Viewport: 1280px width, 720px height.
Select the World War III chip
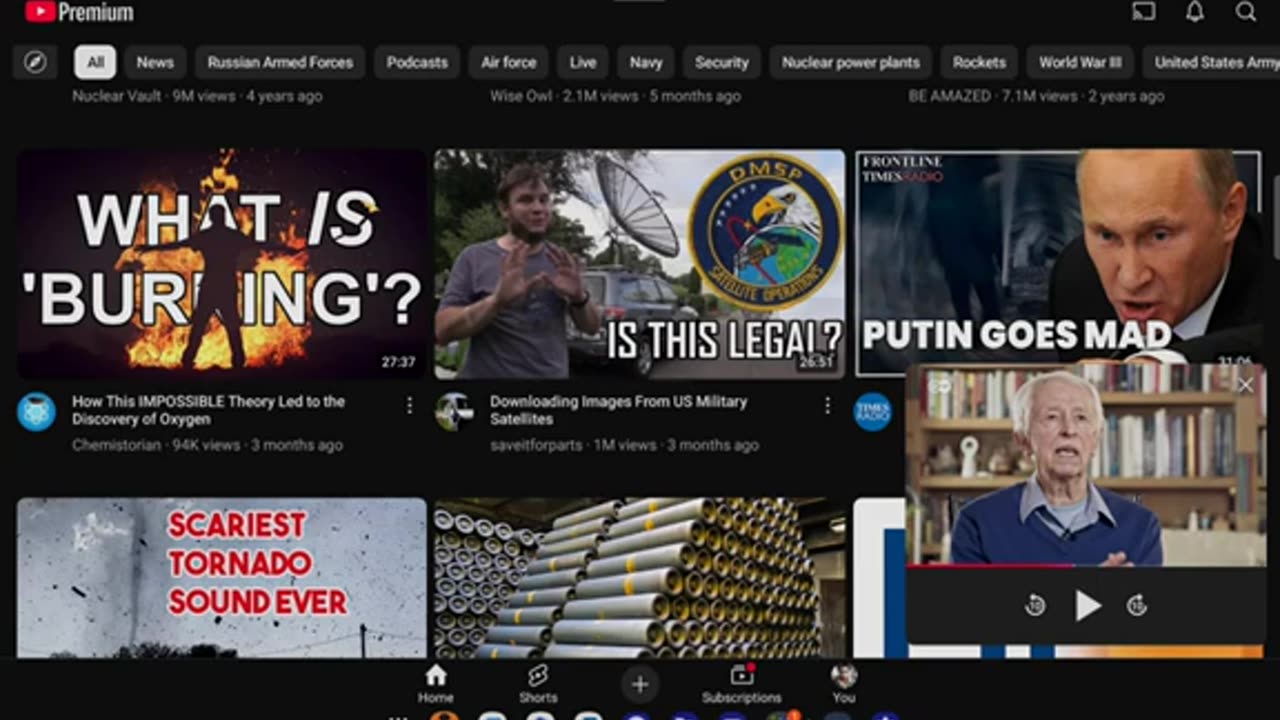[x=1080, y=62]
